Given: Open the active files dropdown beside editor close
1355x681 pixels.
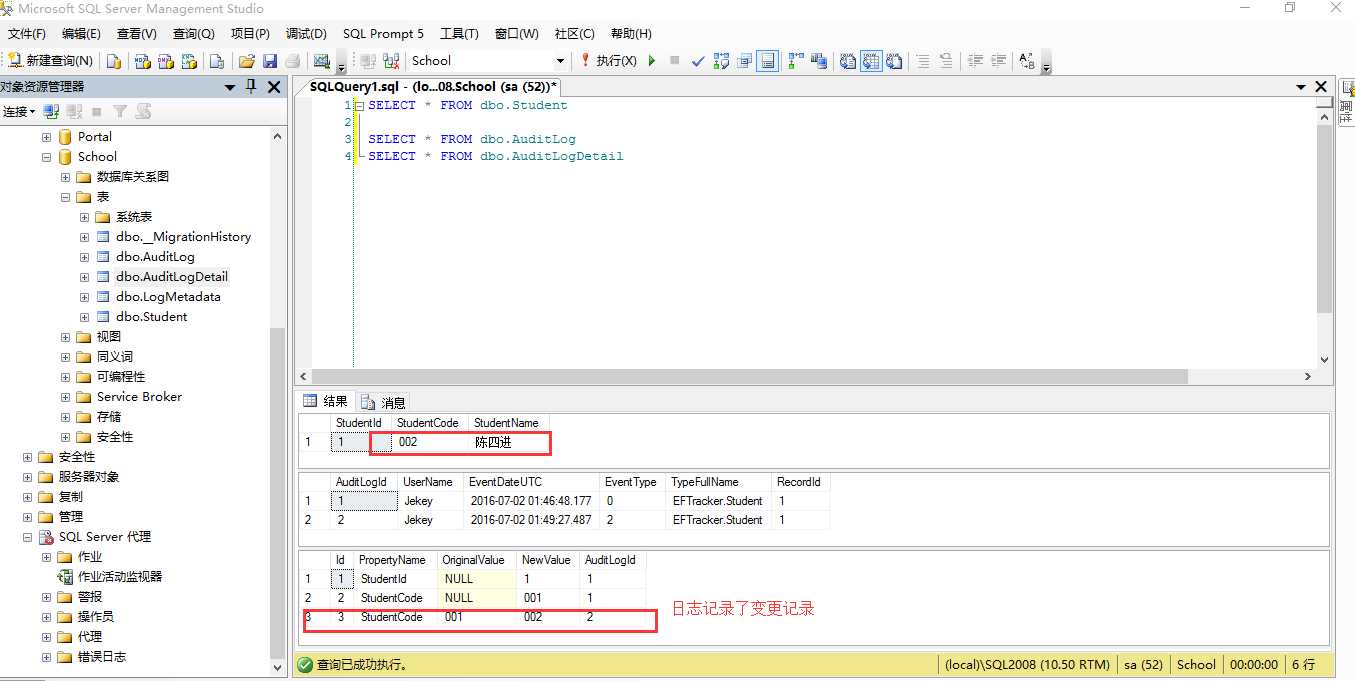Looking at the screenshot, I should (1300, 87).
